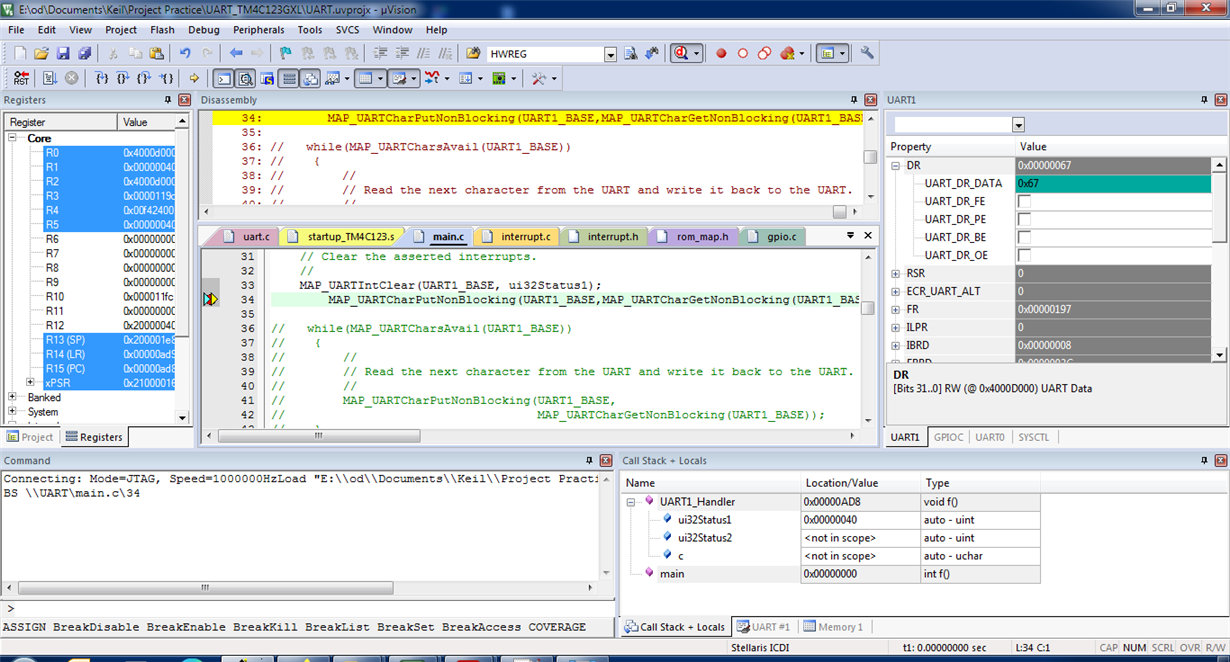This screenshot has height=662, width=1230.
Task: Switch to the GPIOC panel tab
Action: pyautogui.click(x=948, y=437)
